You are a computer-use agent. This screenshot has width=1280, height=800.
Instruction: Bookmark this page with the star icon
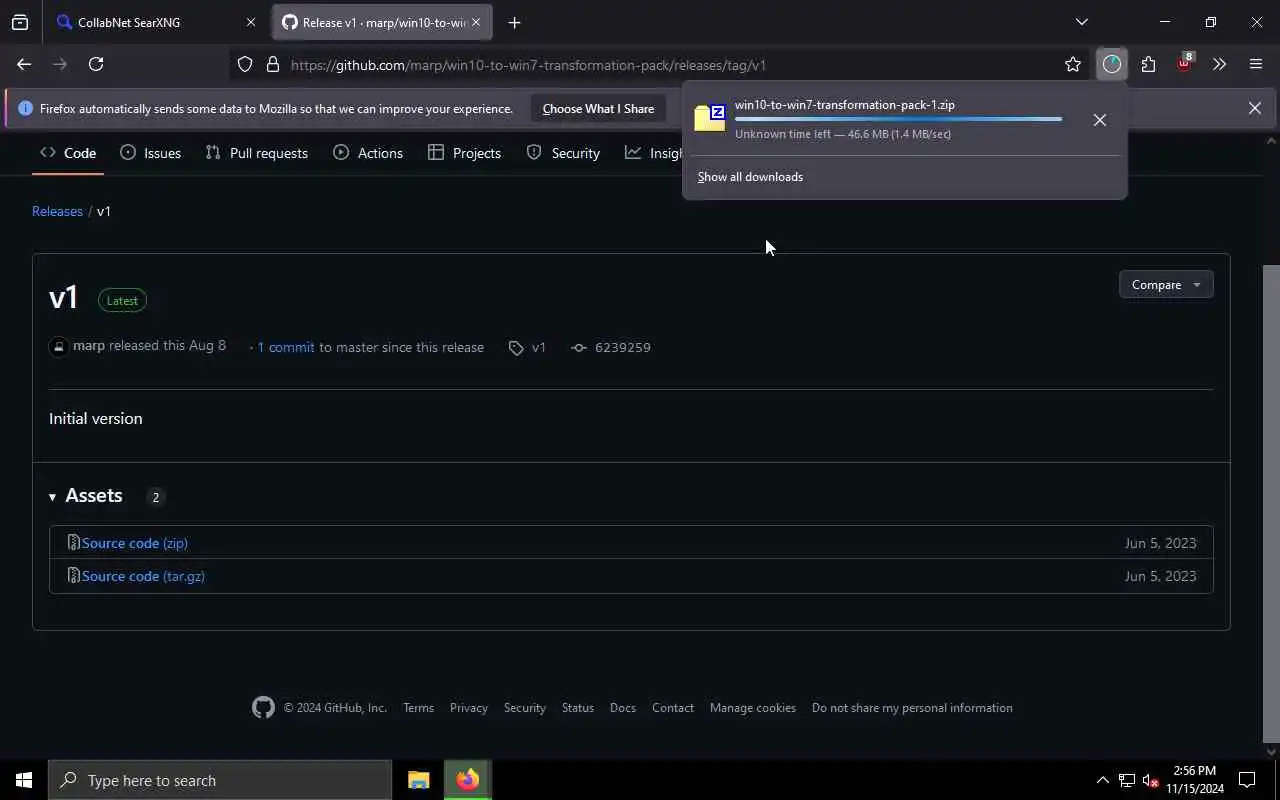(1073, 64)
